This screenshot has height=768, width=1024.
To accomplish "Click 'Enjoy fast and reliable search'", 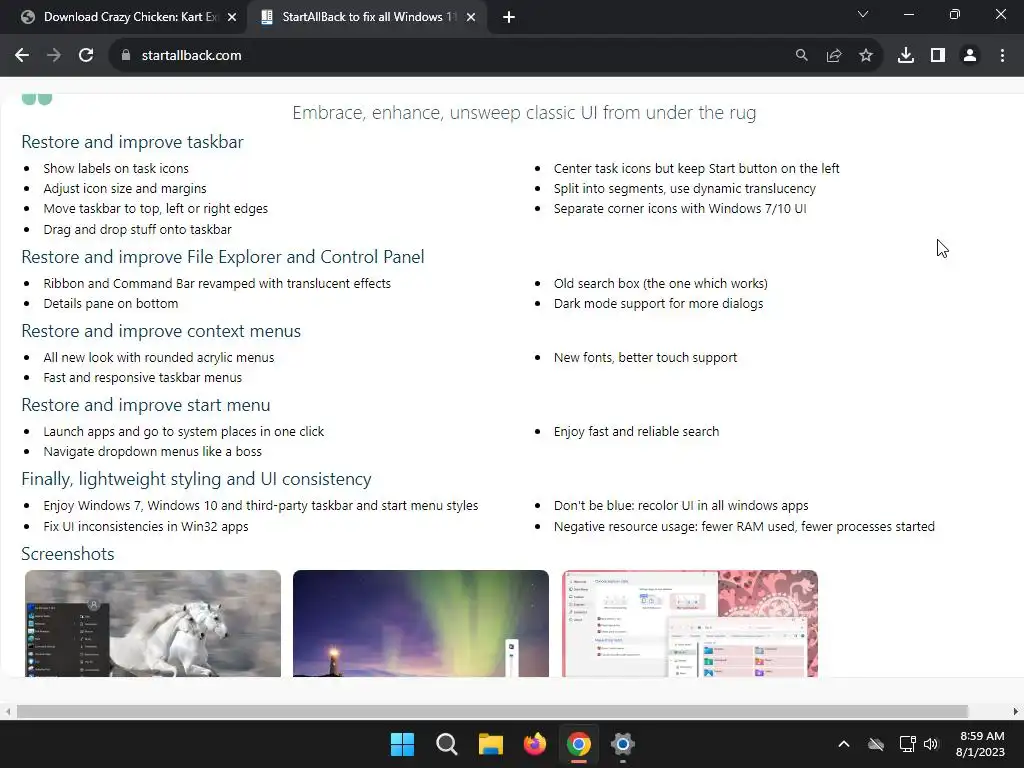I will click(636, 432).
